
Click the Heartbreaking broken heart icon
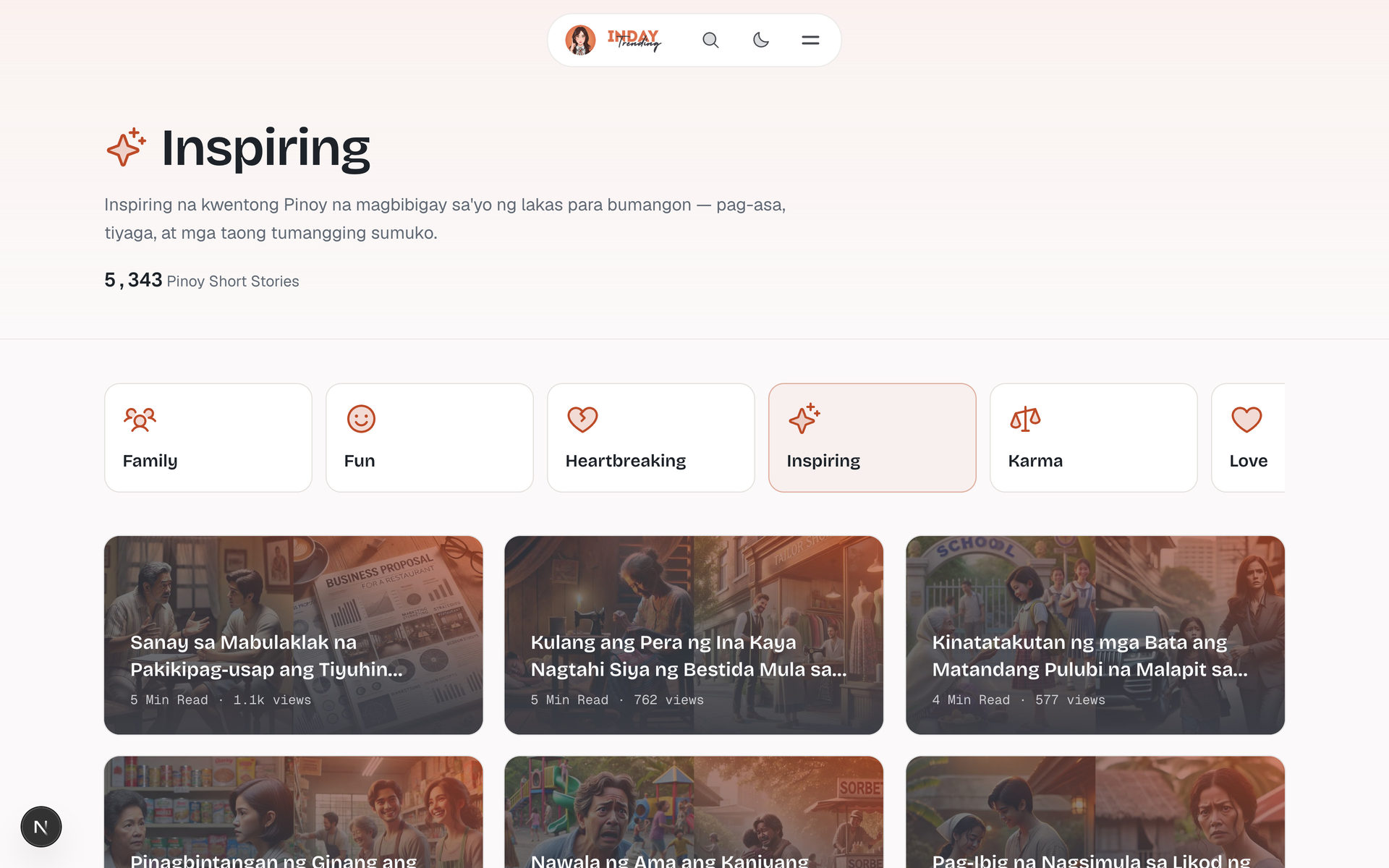(582, 420)
